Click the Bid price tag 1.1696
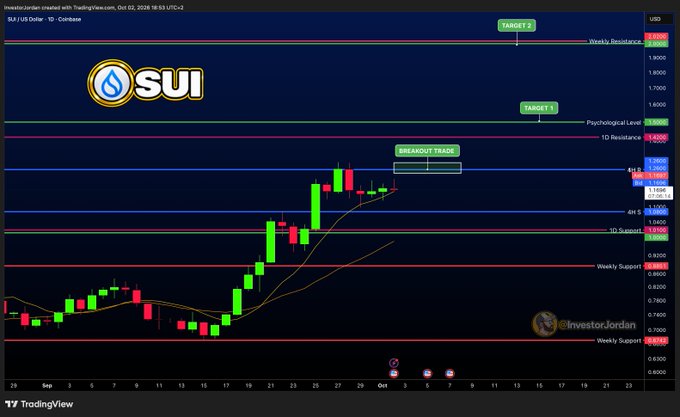 [x=651, y=183]
